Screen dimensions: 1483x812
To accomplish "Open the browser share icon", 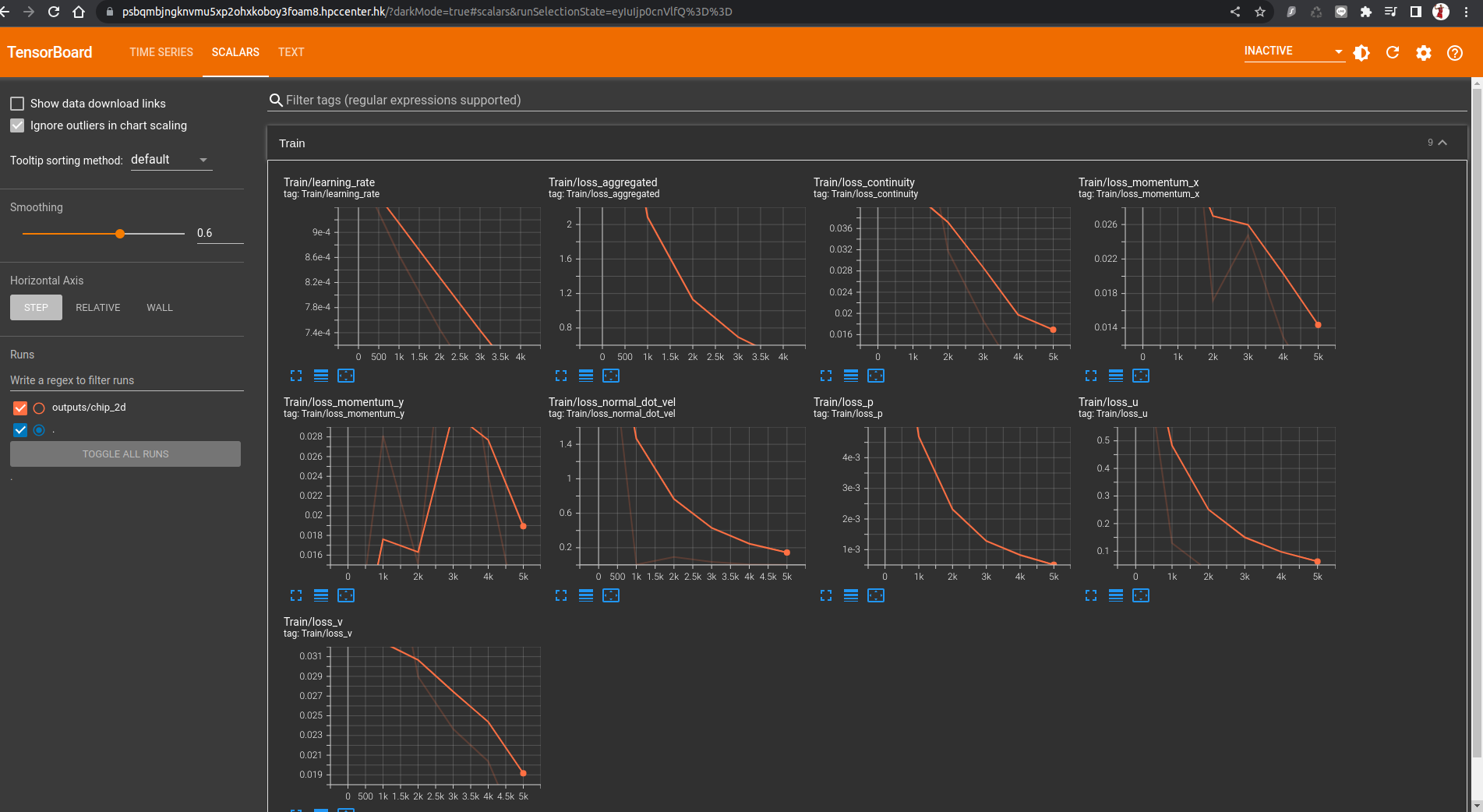I will [1235, 12].
